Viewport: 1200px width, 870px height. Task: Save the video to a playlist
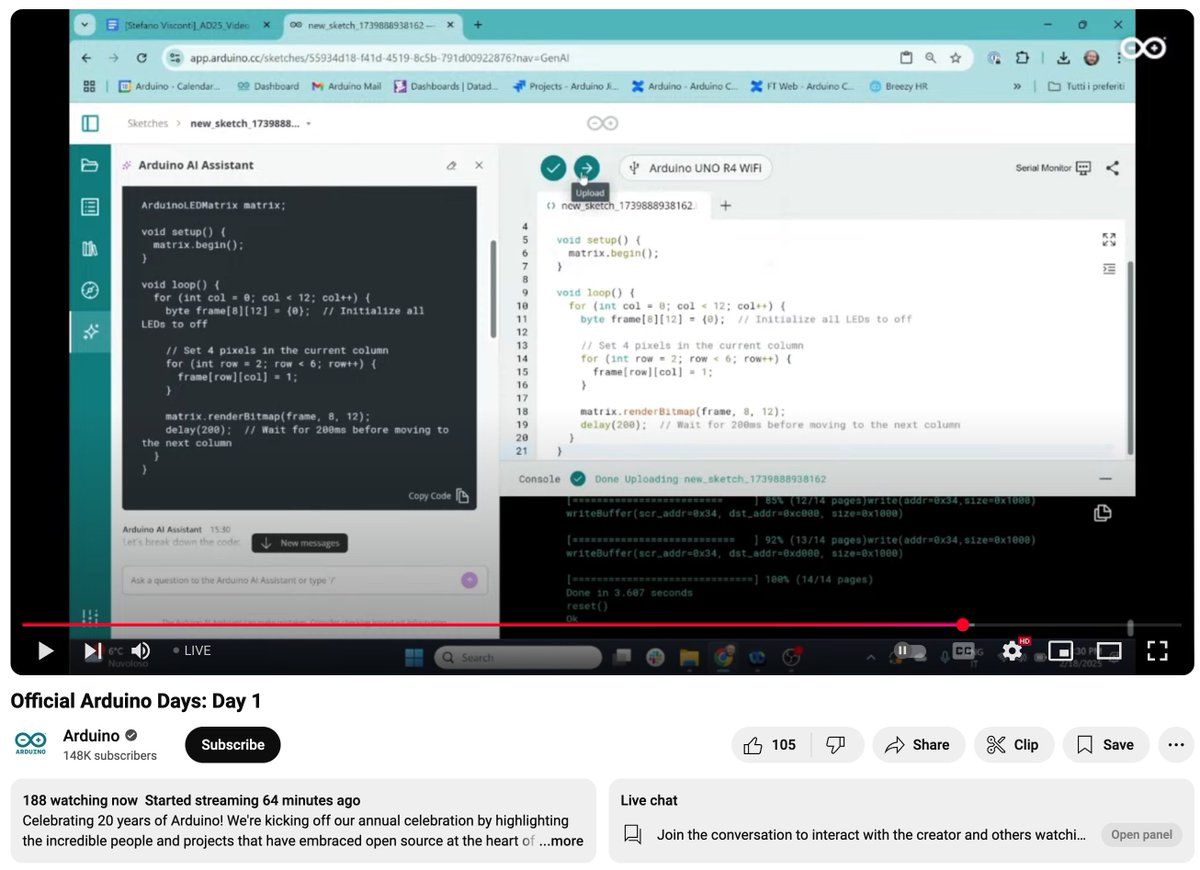click(x=1106, y=745)
